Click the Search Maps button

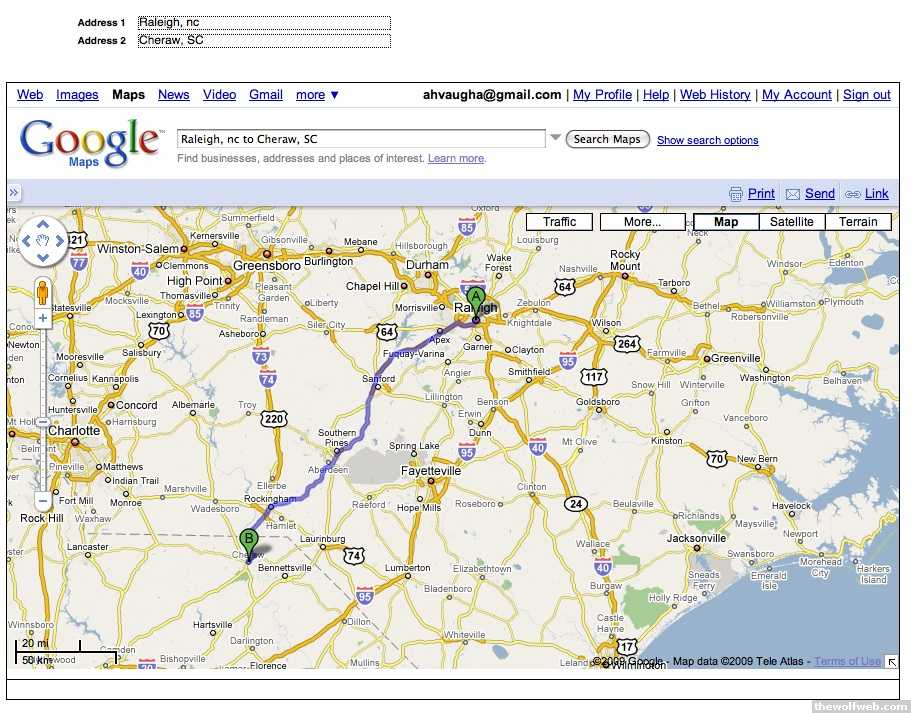coord(607,139)
